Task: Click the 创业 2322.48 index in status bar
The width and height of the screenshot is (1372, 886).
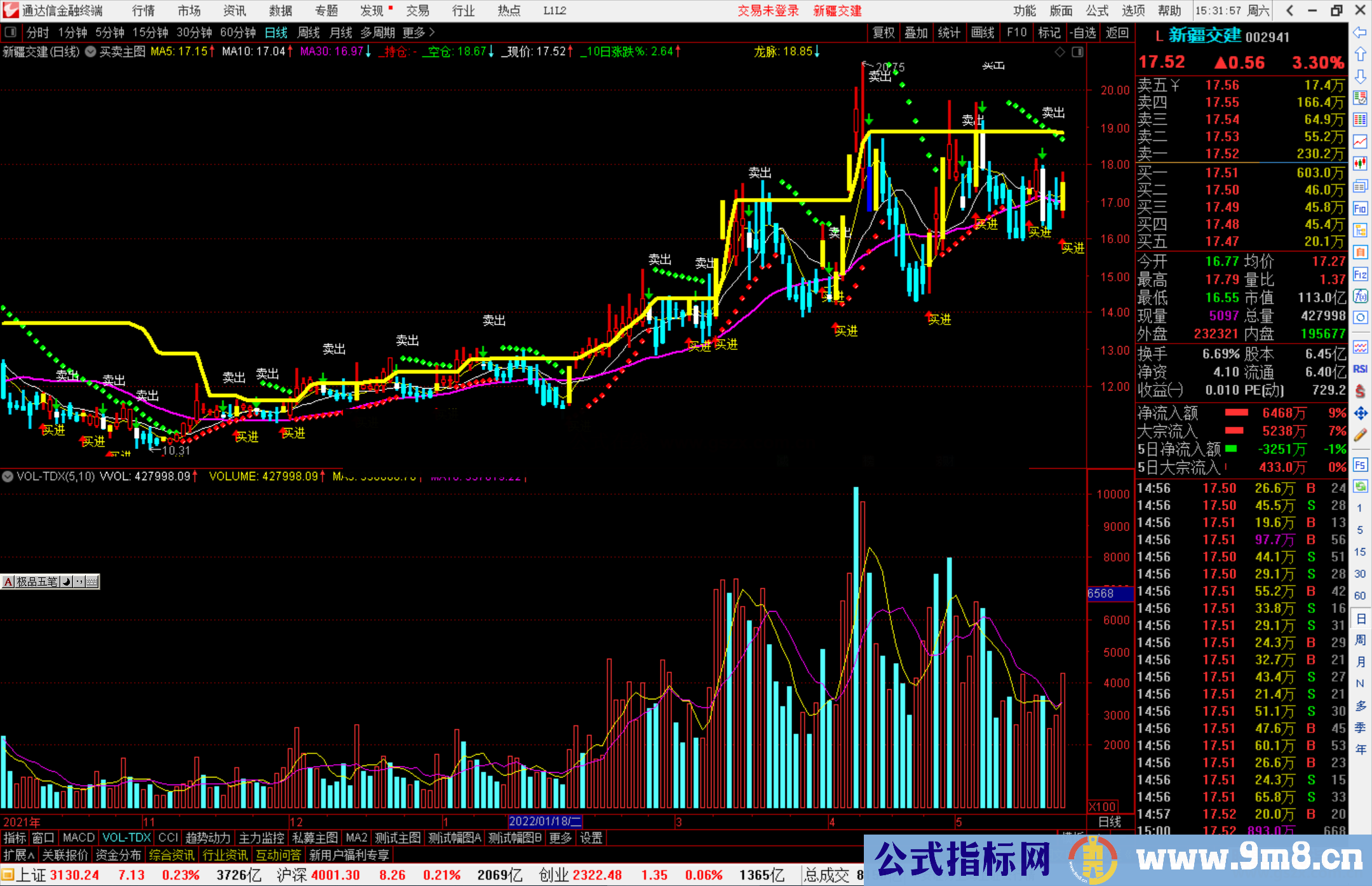Action: coord(581,875)
